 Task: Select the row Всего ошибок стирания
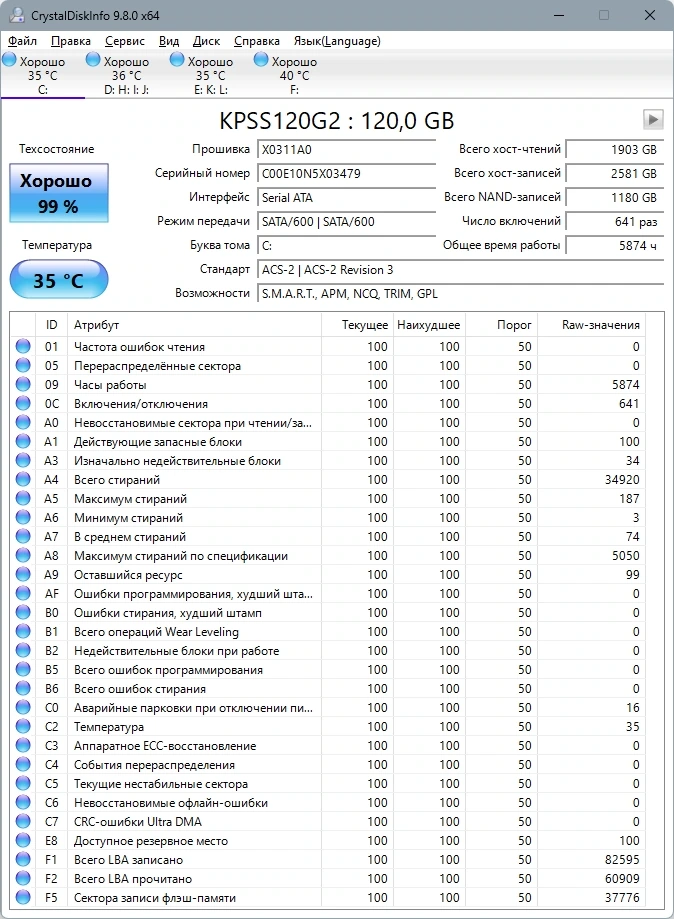pyautogui.click(x=328, y=688)
